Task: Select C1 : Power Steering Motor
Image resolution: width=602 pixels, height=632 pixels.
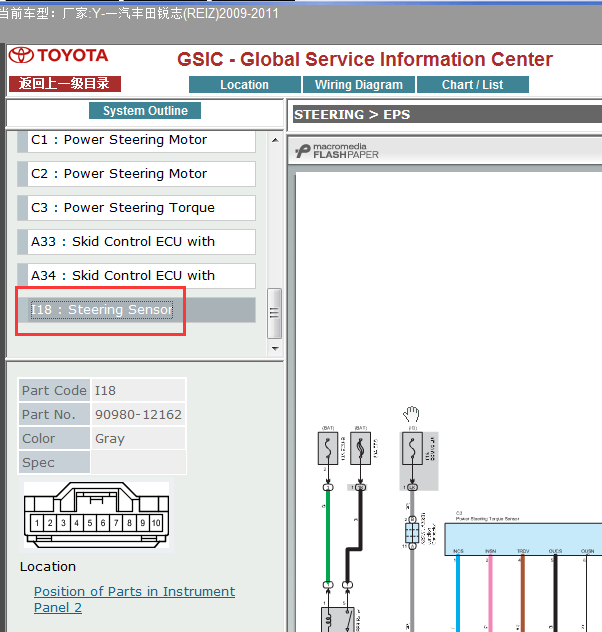Action: tap(137, 140)
